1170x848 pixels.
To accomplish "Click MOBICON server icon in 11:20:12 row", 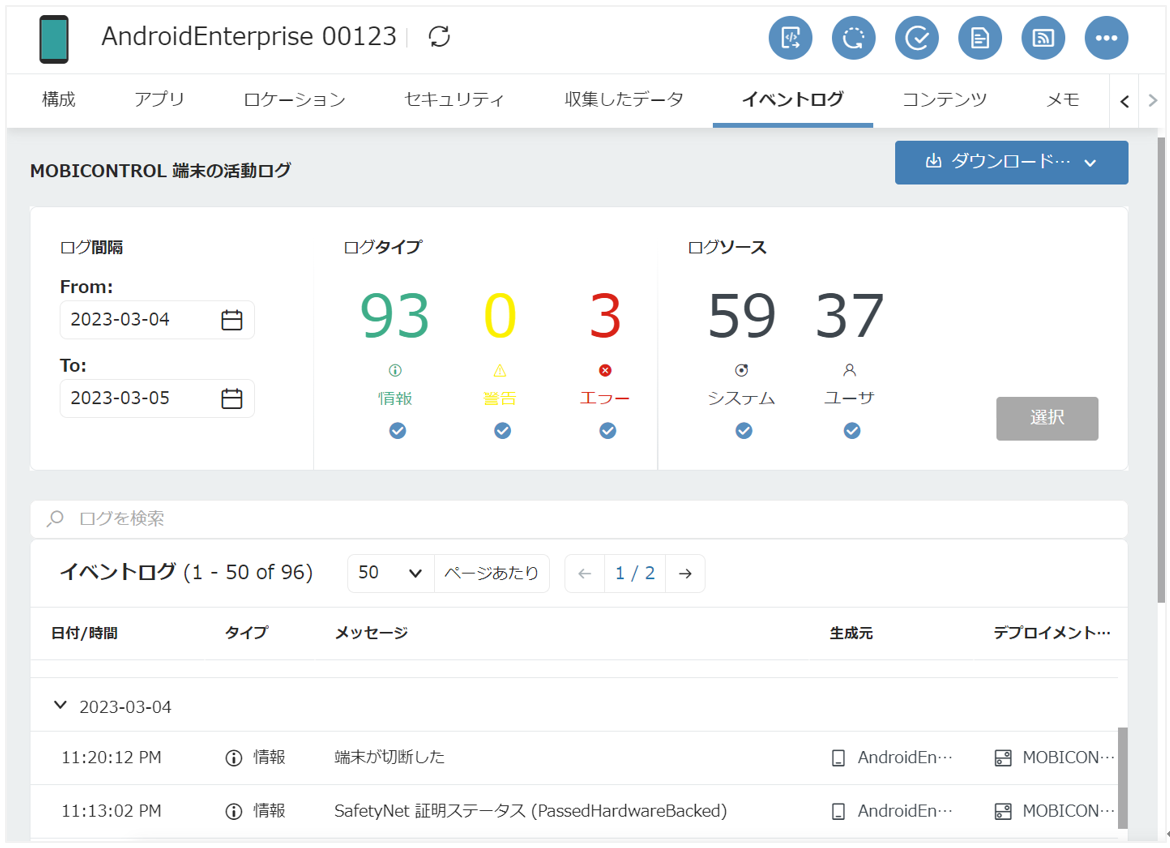I will click(x=1004, y=758).
